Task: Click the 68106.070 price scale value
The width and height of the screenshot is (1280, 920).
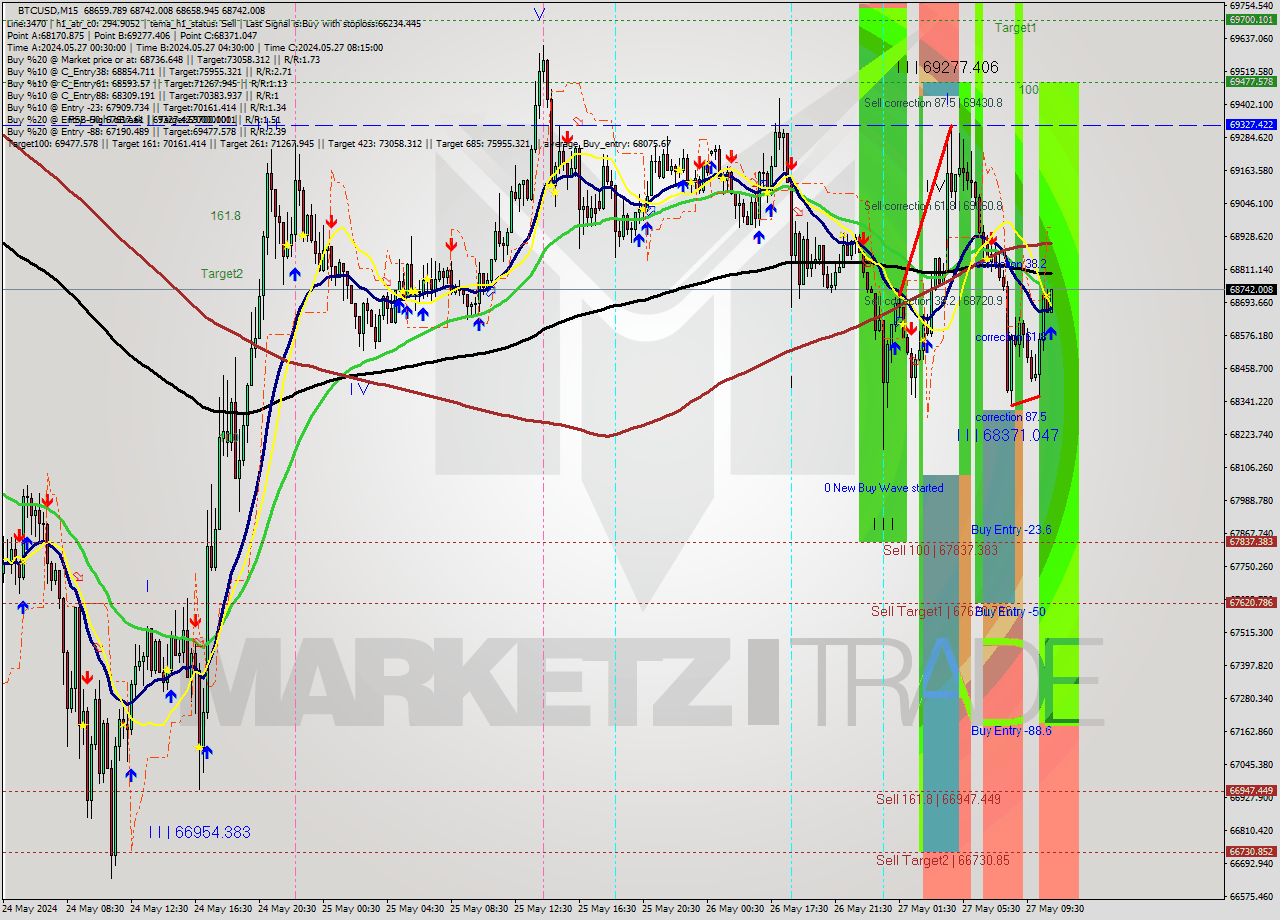Action: (1250, 467)
